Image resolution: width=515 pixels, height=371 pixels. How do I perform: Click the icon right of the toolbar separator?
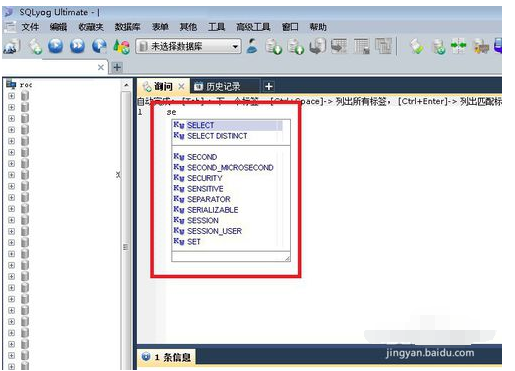(x=416, y=46)
